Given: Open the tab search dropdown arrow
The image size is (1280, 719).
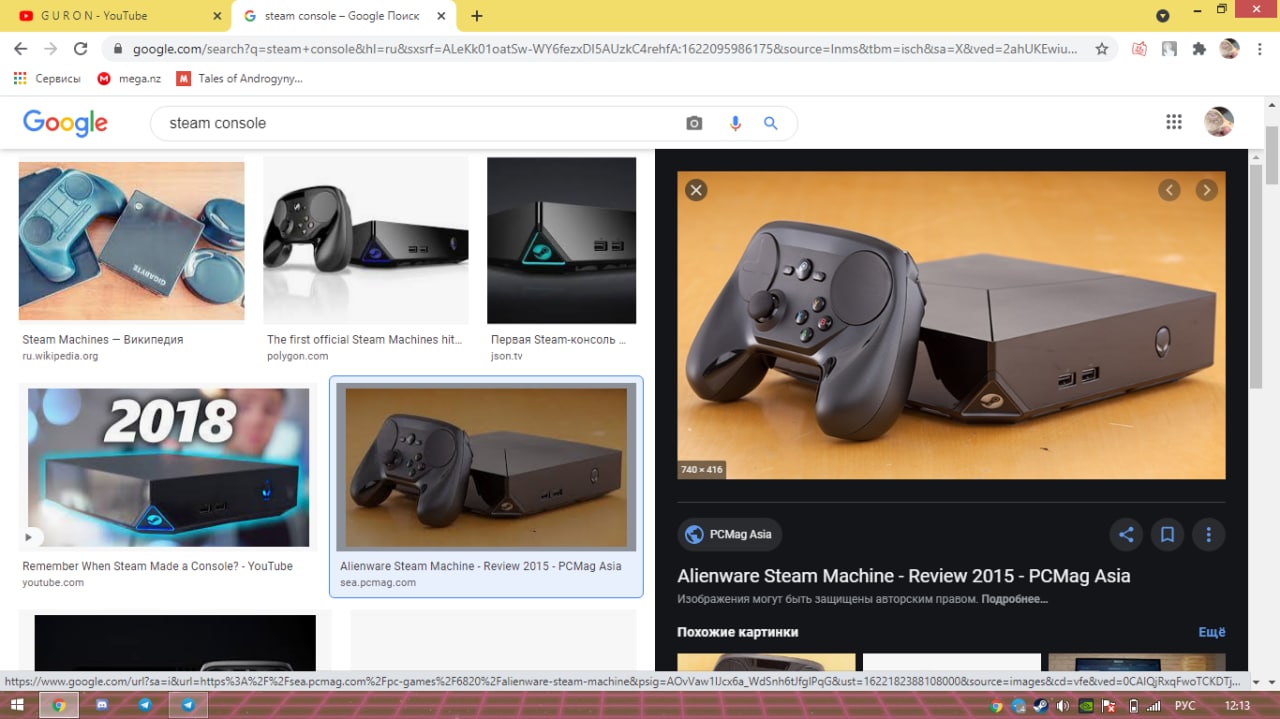Looking at the screenshot, I should [x=1162, y=16].
